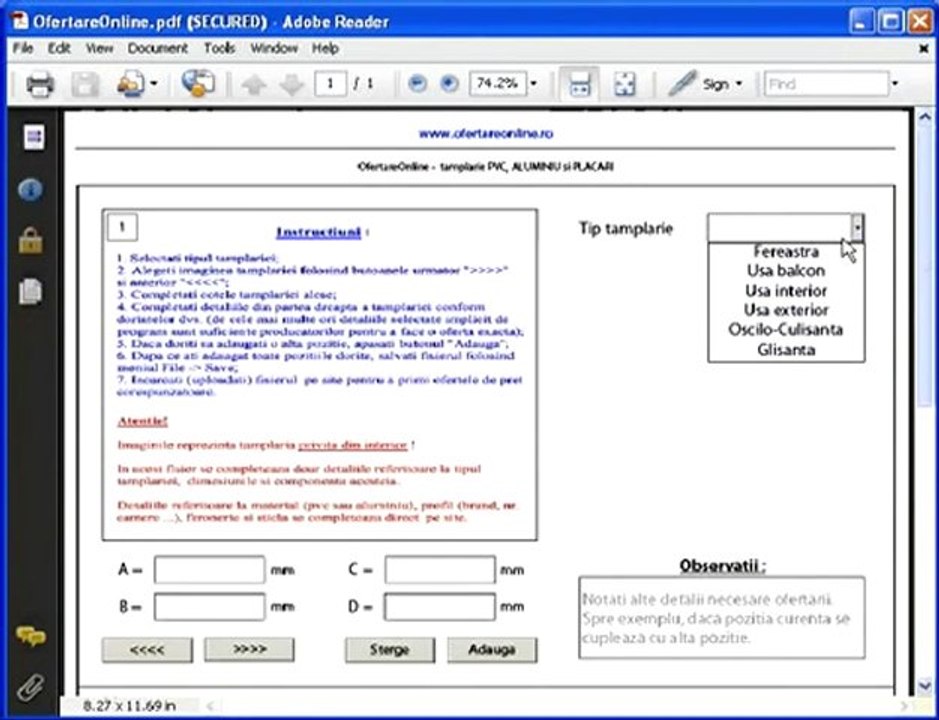Image resolution: width=939 pixels, height=720 pixels.
Task: Click the Tip tamplarie label
Action: (626, 228)
